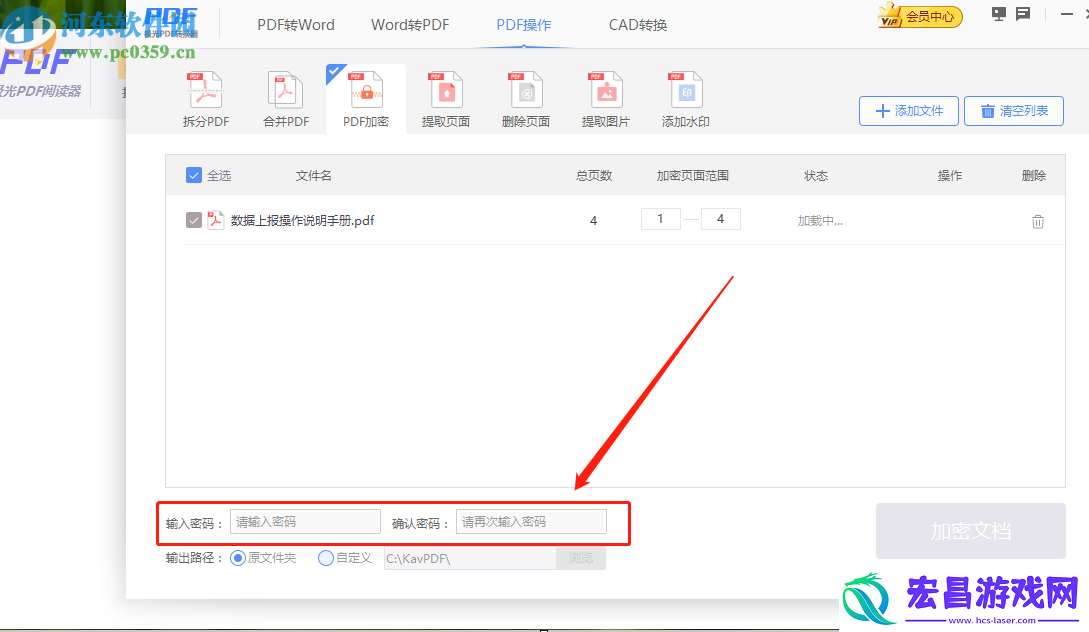1089x632 pixels.
Task: Switch to the Word转PDF tab
Action: (x=410, y=25)
